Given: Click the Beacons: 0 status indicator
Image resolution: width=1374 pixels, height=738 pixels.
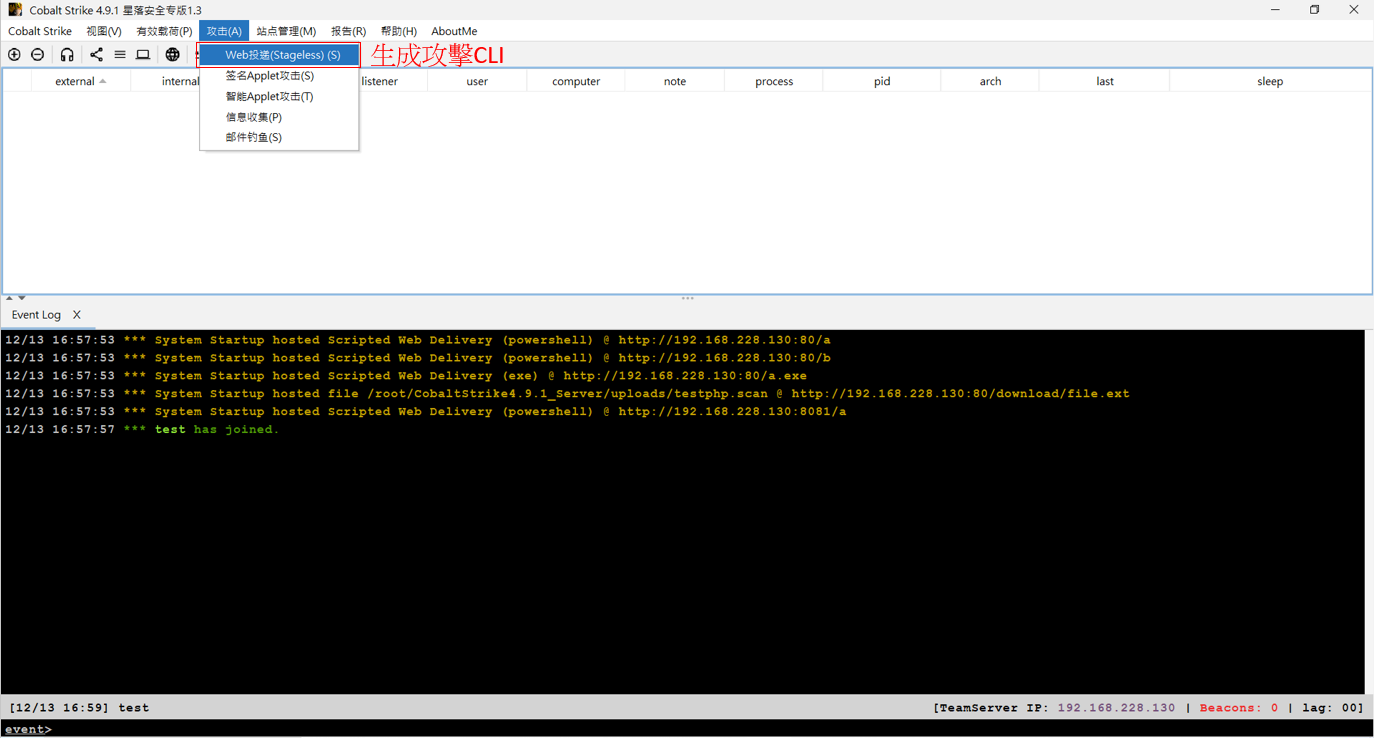Looking at the screenshot, I should pos(1239,708).
